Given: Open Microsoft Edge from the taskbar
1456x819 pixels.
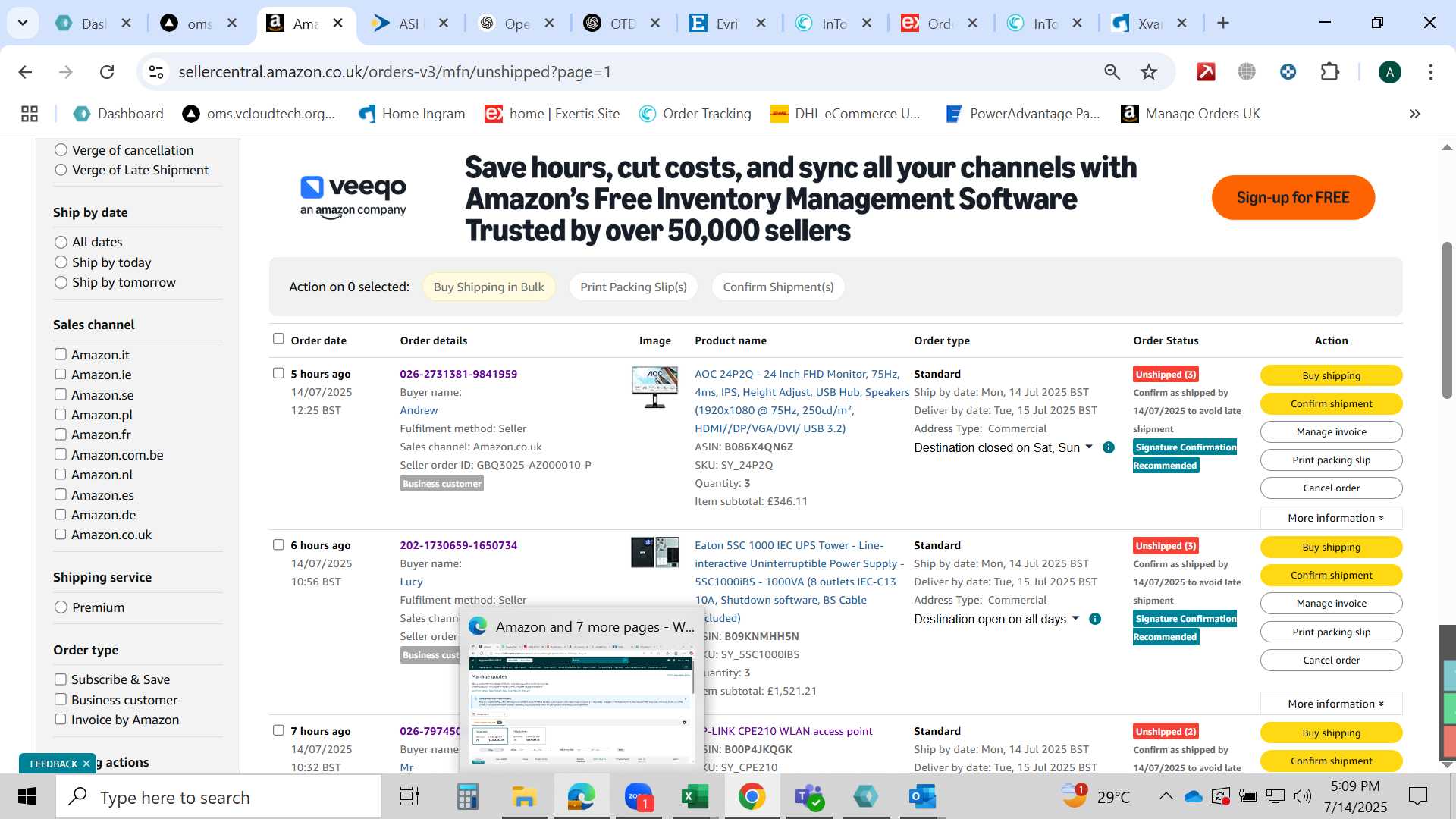Looking at the screenshot, I should tap(581, 797).
